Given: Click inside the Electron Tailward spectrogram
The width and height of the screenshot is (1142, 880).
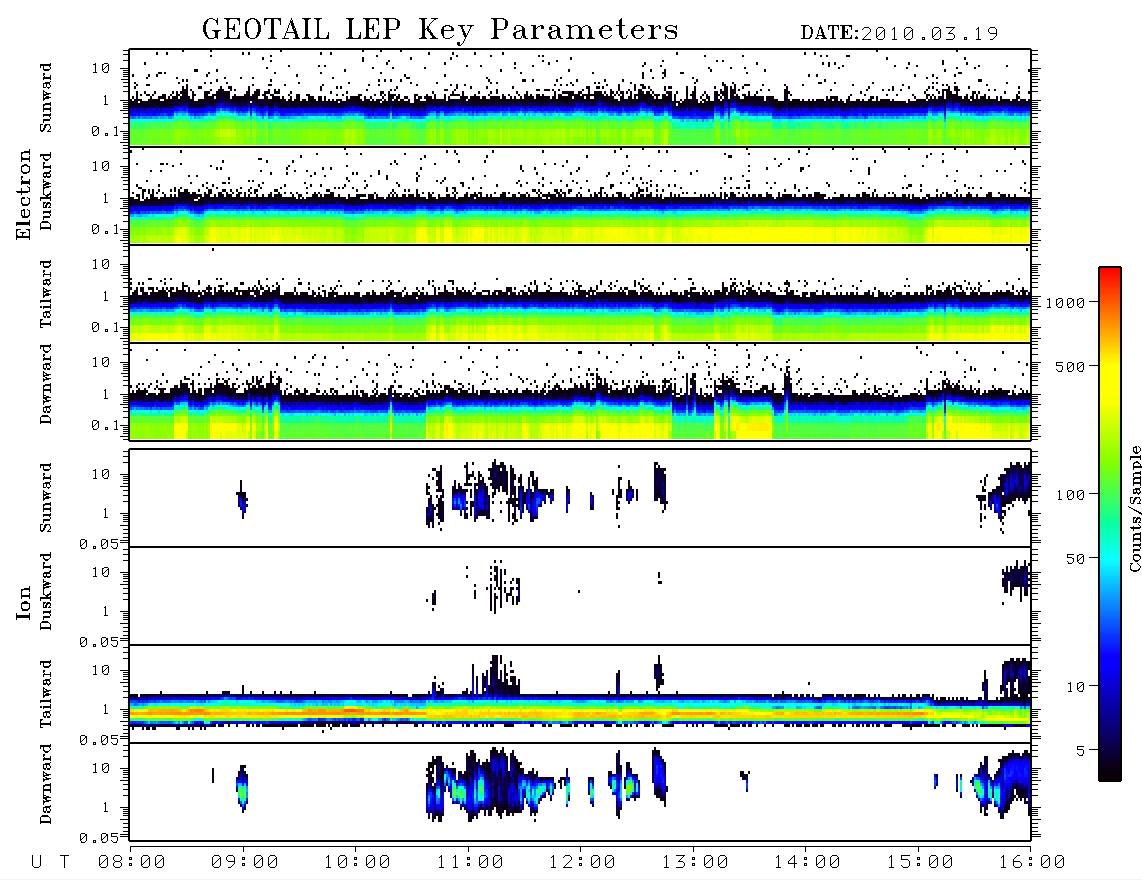Looking at the screenshot, I should click(580, 294).
